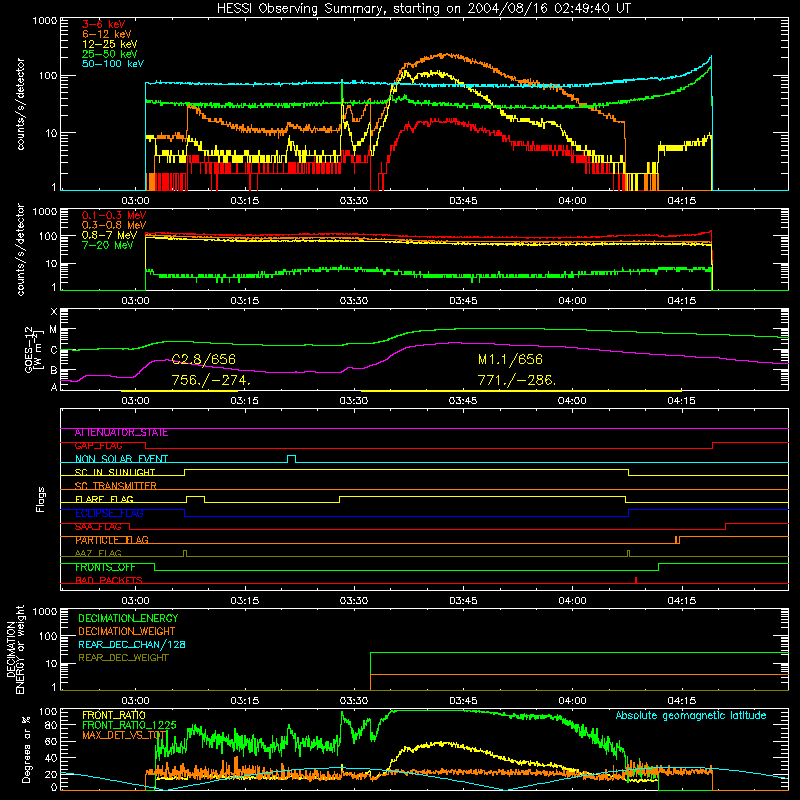
Task: Select the M1.1/656 flare annotation
Action: (x=510, y=359)
